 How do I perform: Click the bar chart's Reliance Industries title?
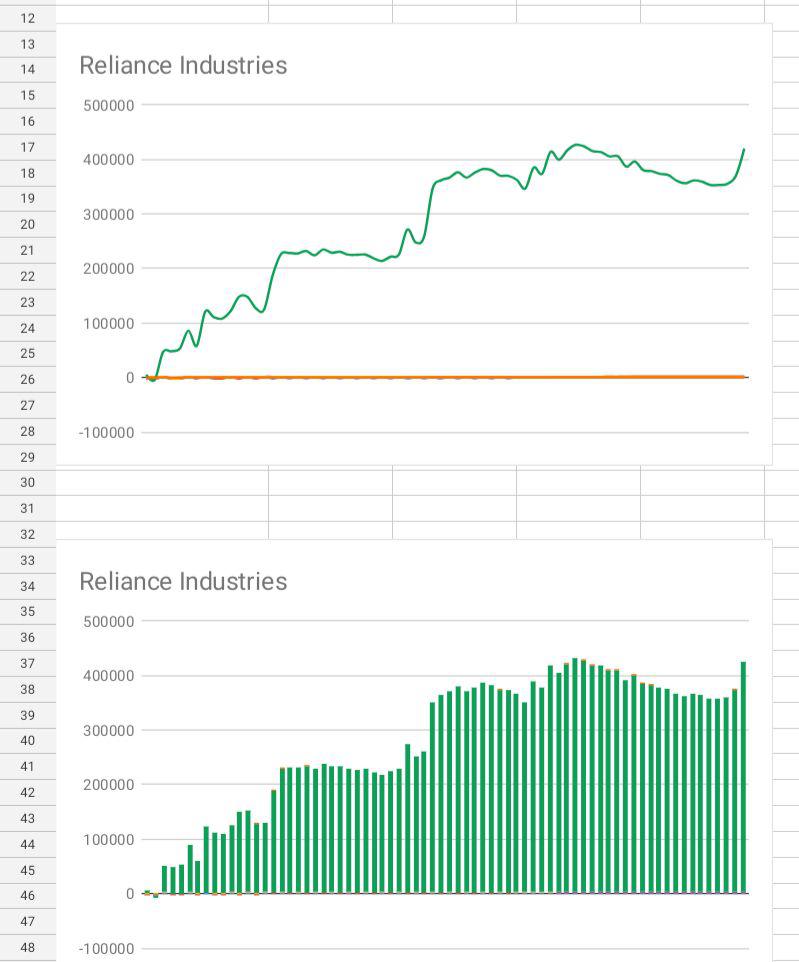tap(183, 581)
